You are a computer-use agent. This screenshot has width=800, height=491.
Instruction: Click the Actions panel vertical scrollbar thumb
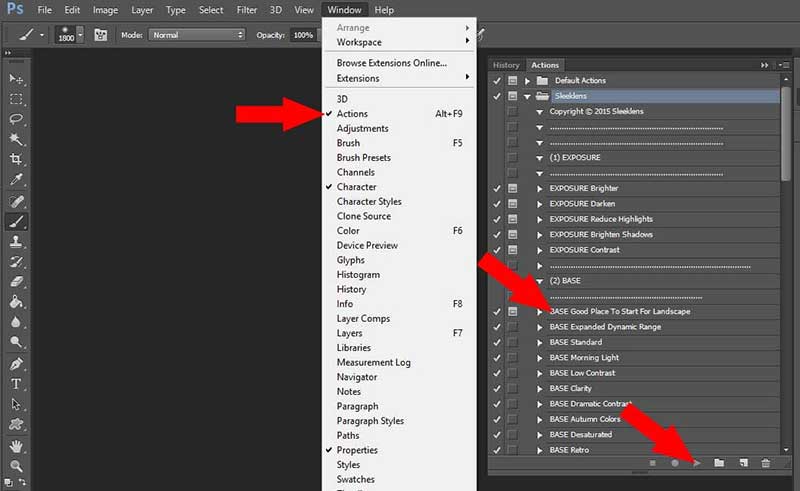(x=786, y=134)
